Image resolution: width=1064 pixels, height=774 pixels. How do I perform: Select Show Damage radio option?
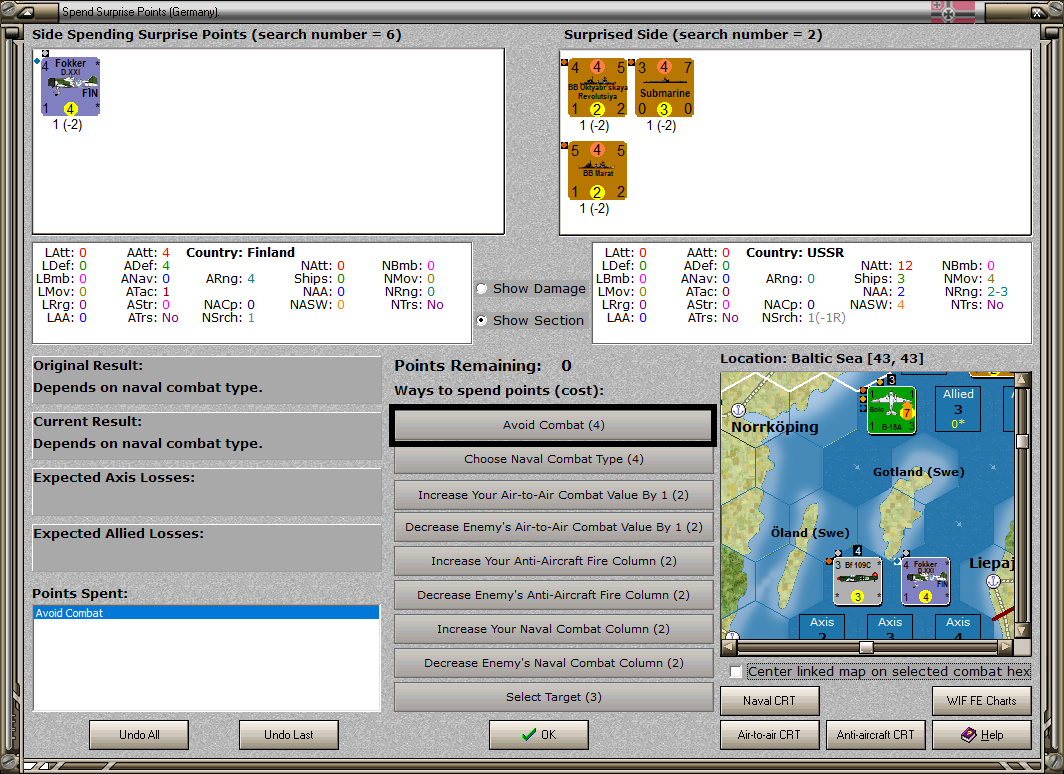click(482, 288)
